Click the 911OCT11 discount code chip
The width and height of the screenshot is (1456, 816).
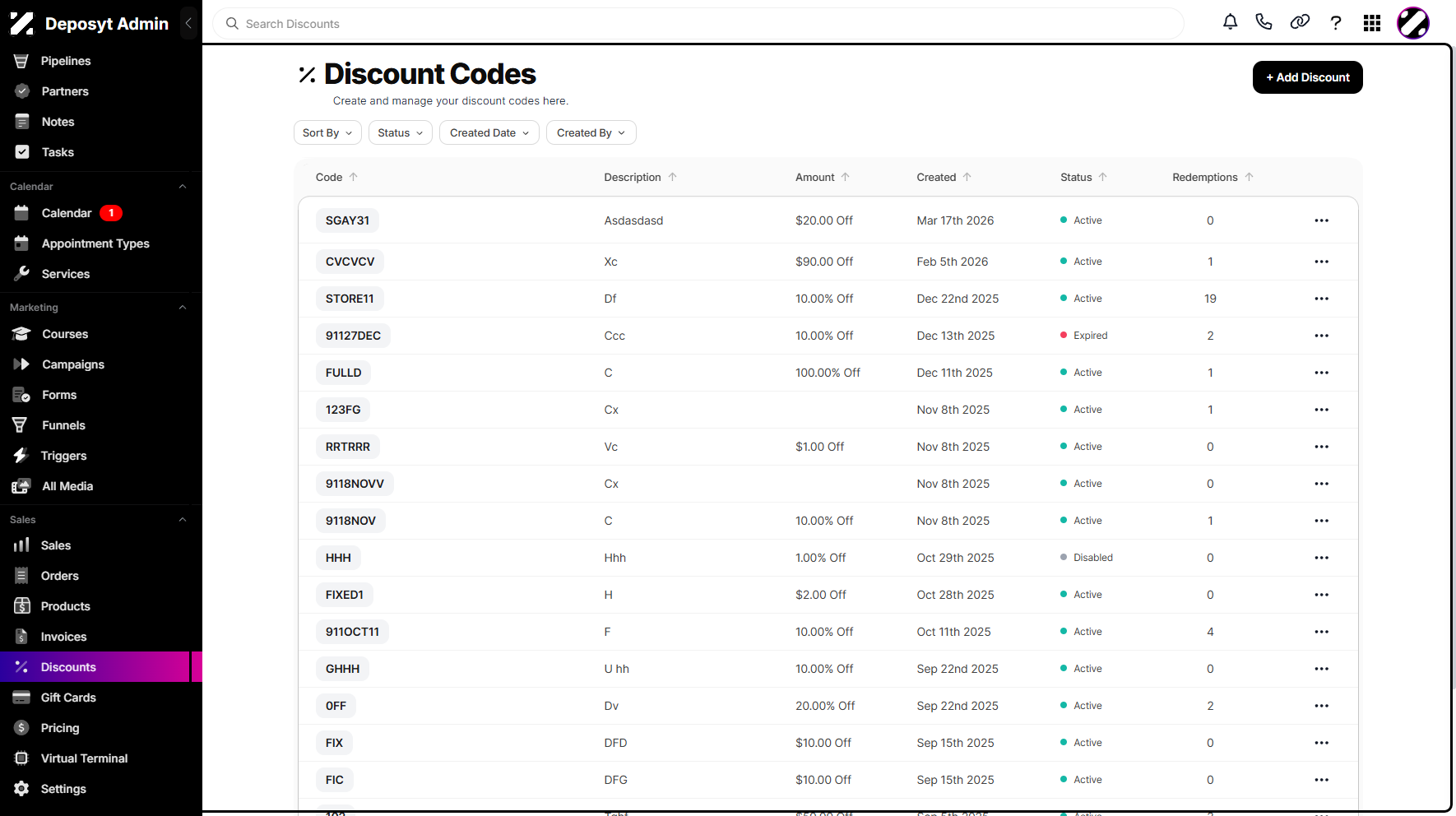pyautogui.click(x=352, y=632)
